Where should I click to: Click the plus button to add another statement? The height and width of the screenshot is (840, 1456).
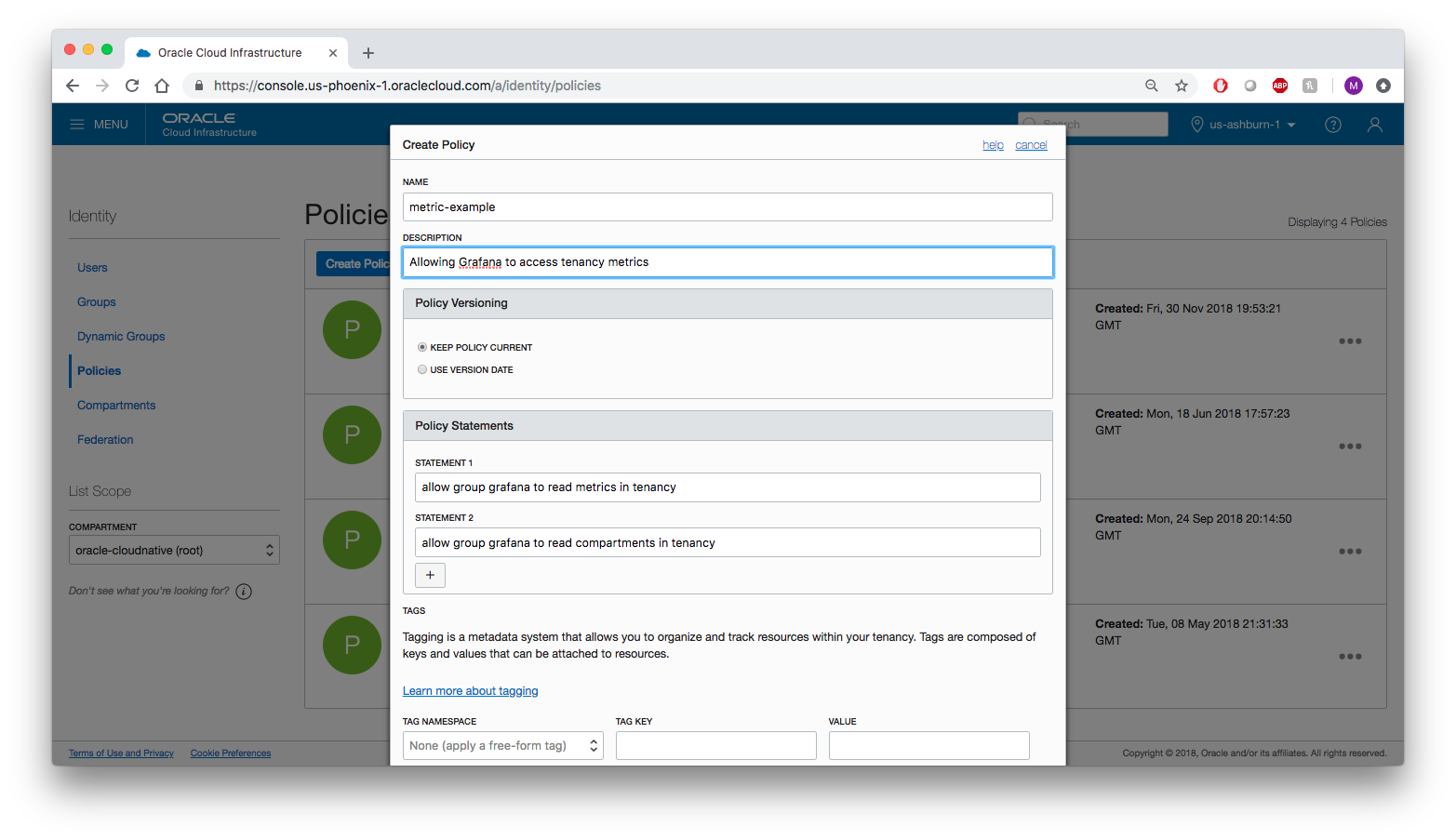pos(430,575)
